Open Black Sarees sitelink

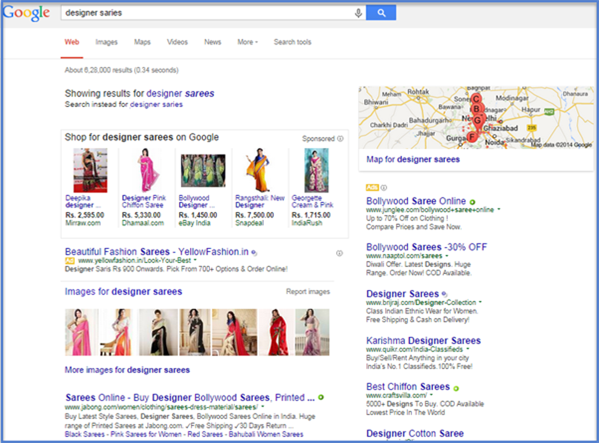coord(85,434)
